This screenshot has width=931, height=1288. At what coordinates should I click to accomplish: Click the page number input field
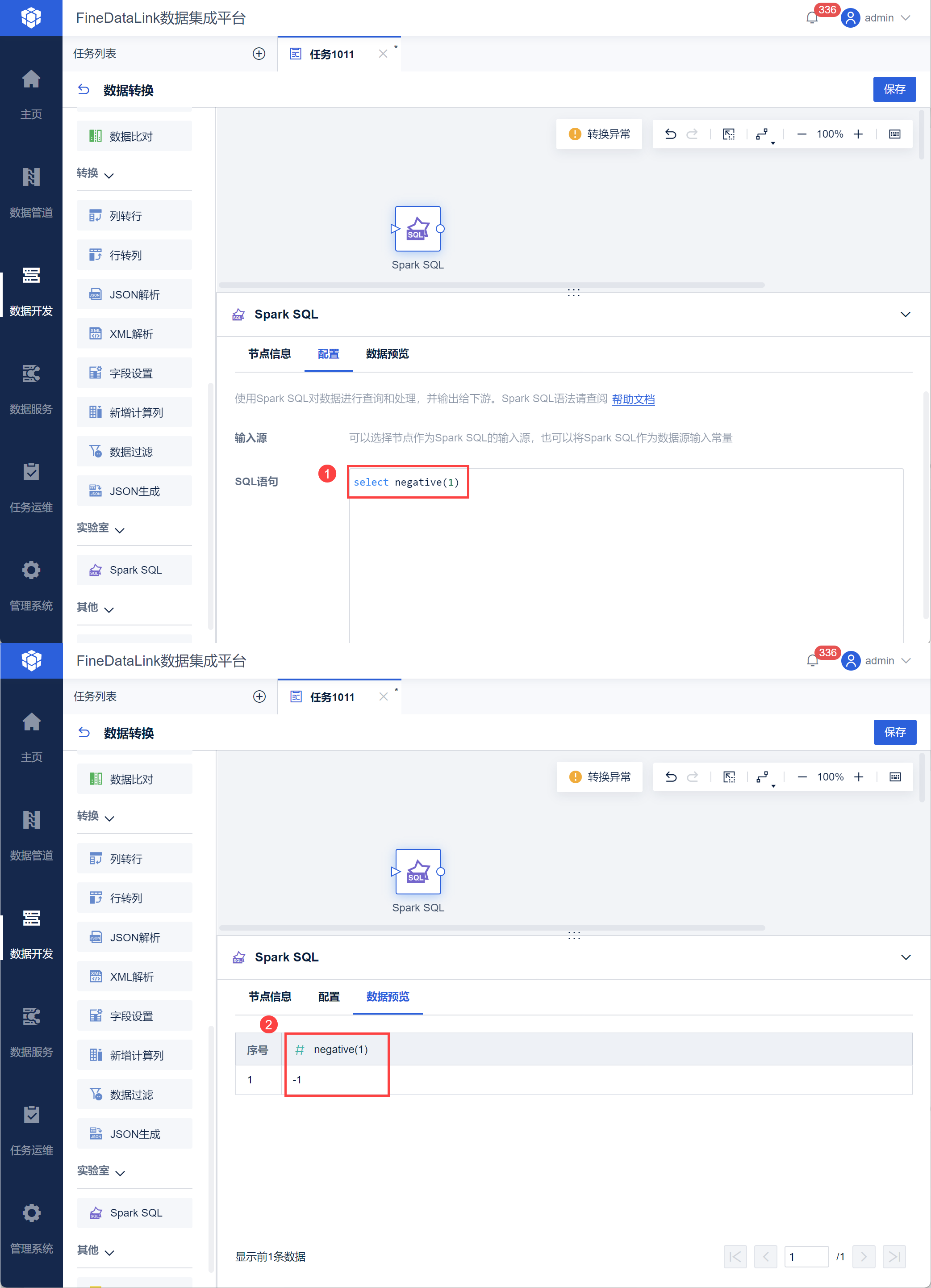point(807,1256)
